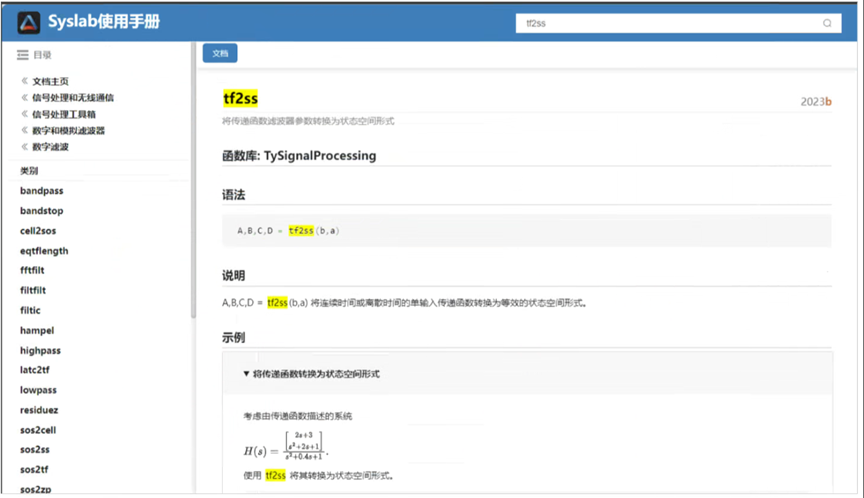Open the 文档 tab
This screenshot has width=864, height=498.
[x=220, y=53]
